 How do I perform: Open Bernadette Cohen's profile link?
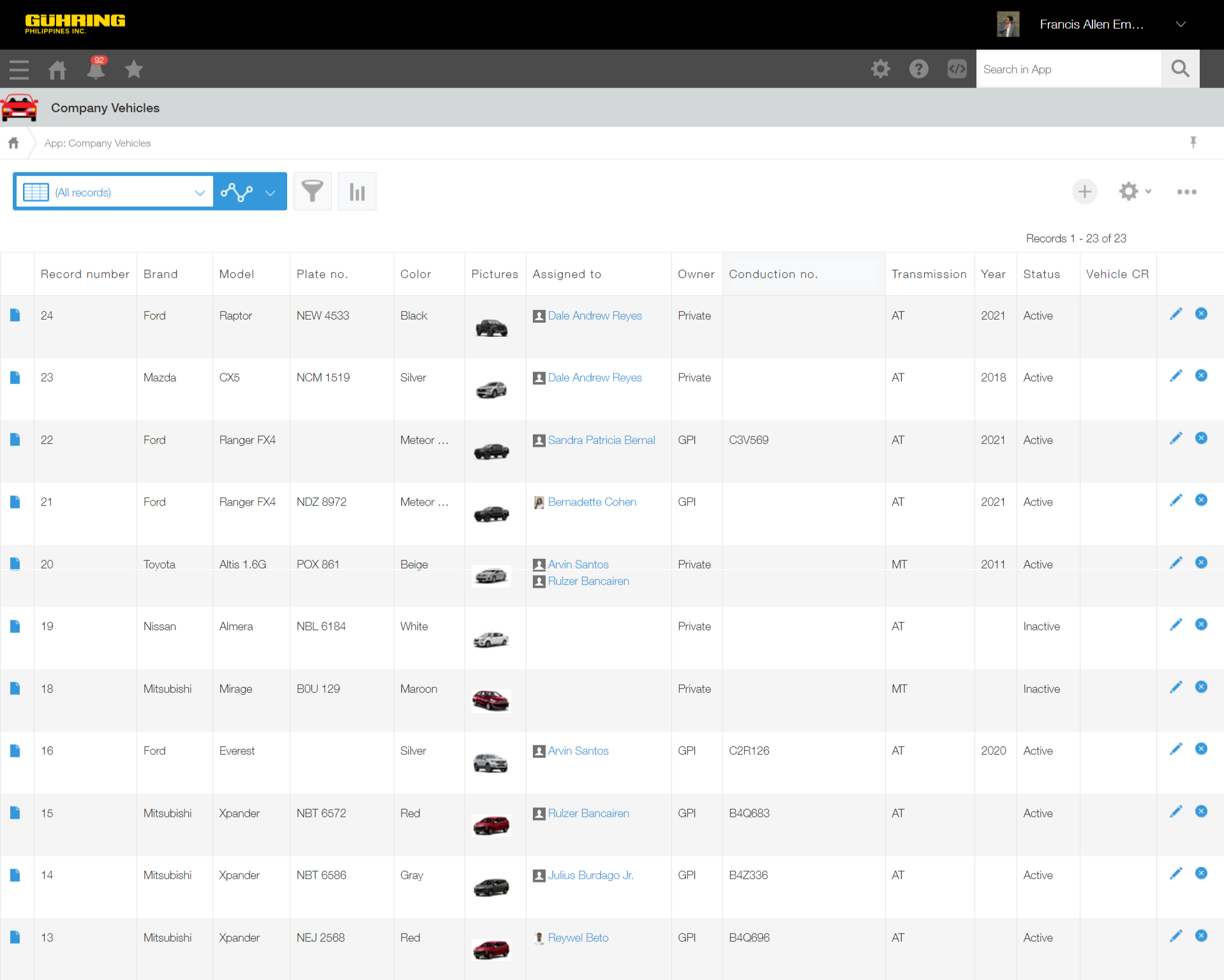(x=592, y=502)
